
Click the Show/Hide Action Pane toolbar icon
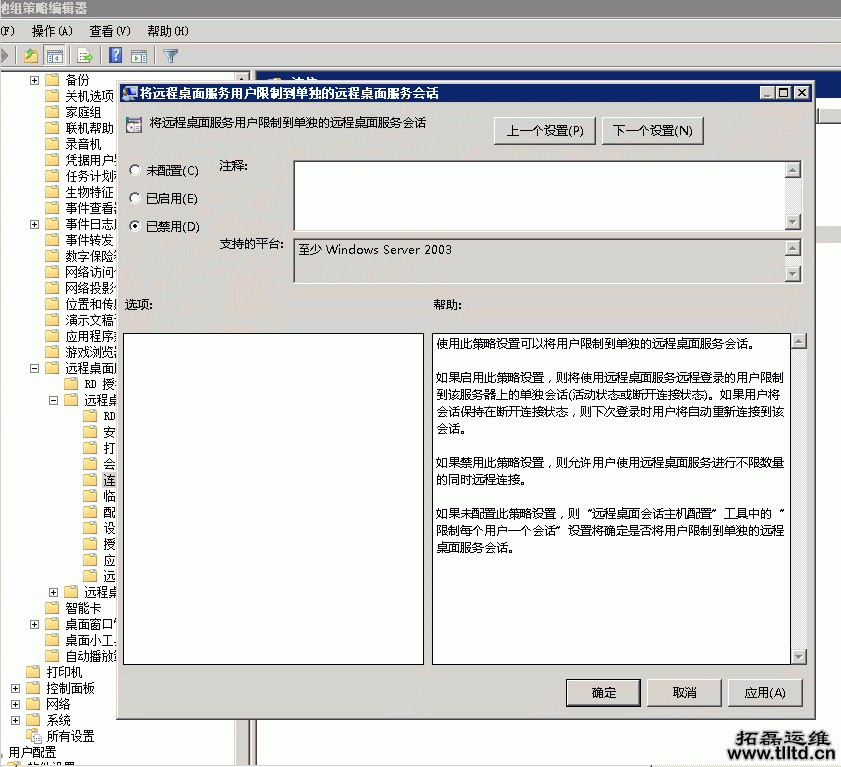point(138,55)
